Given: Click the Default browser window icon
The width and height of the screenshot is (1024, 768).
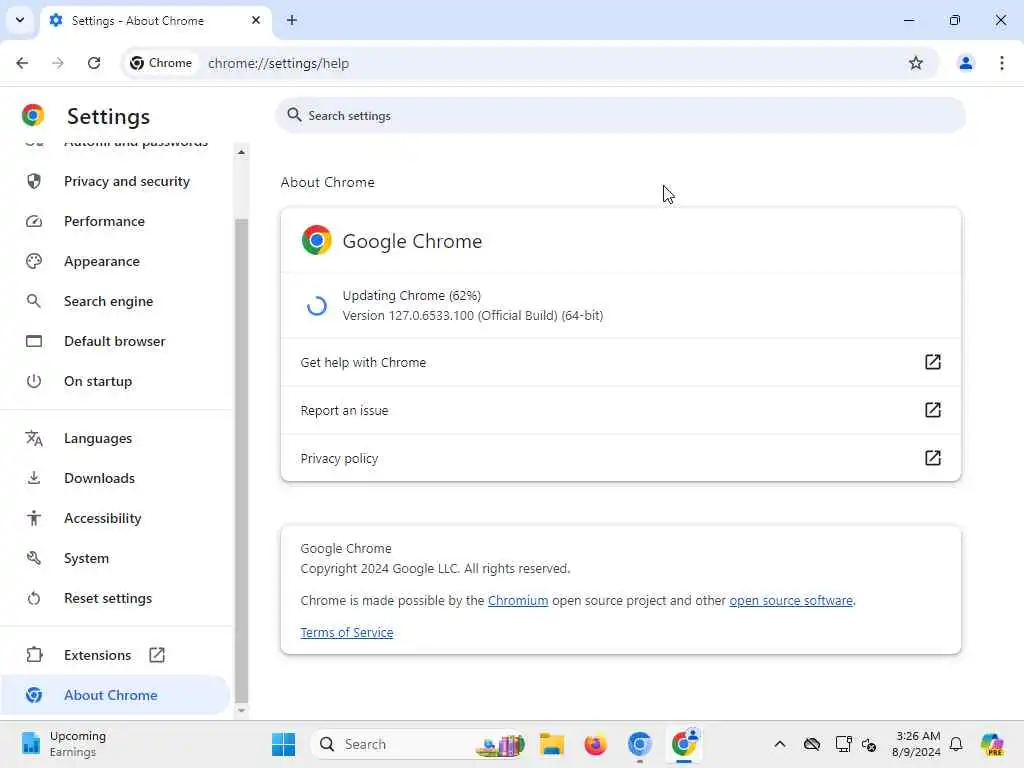Looking at the screenshot, I should pos(34,341).
